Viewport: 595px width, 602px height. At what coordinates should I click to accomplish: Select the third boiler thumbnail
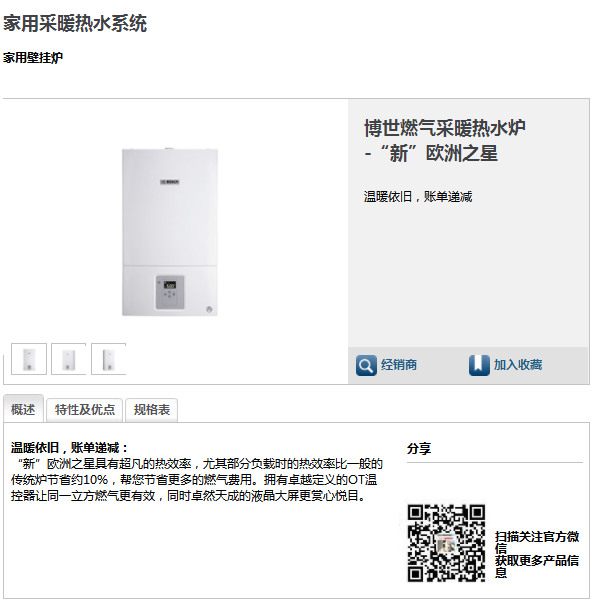tap(109, 359)
